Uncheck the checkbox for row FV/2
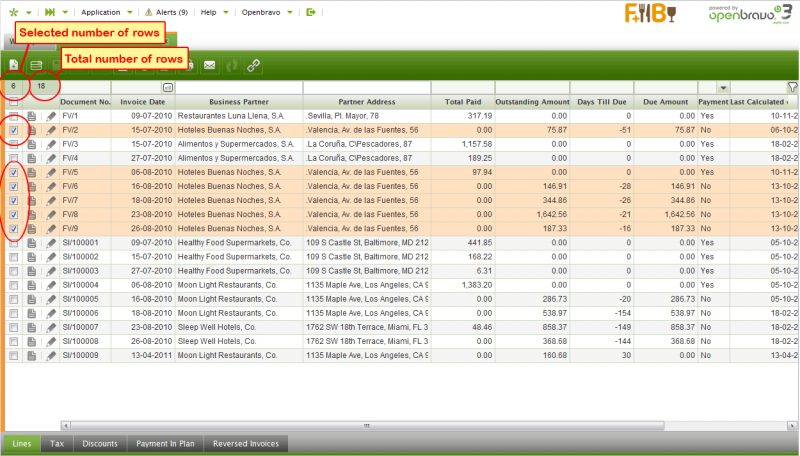This screenshot has height=456, width=800. coord(13,130)
